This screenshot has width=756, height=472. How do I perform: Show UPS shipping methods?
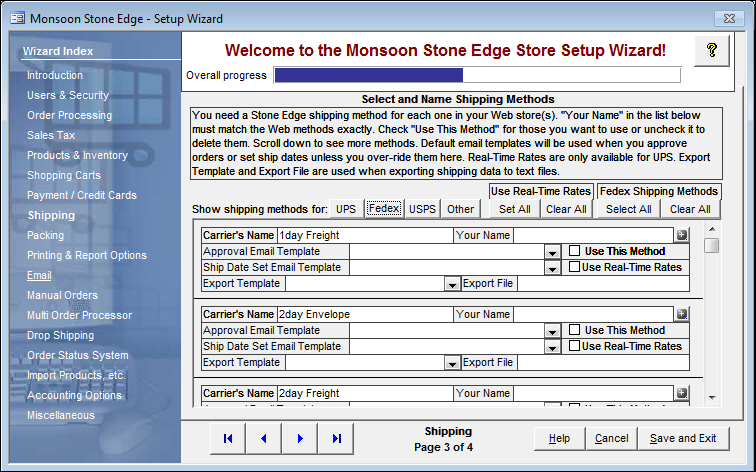point(346,209)
